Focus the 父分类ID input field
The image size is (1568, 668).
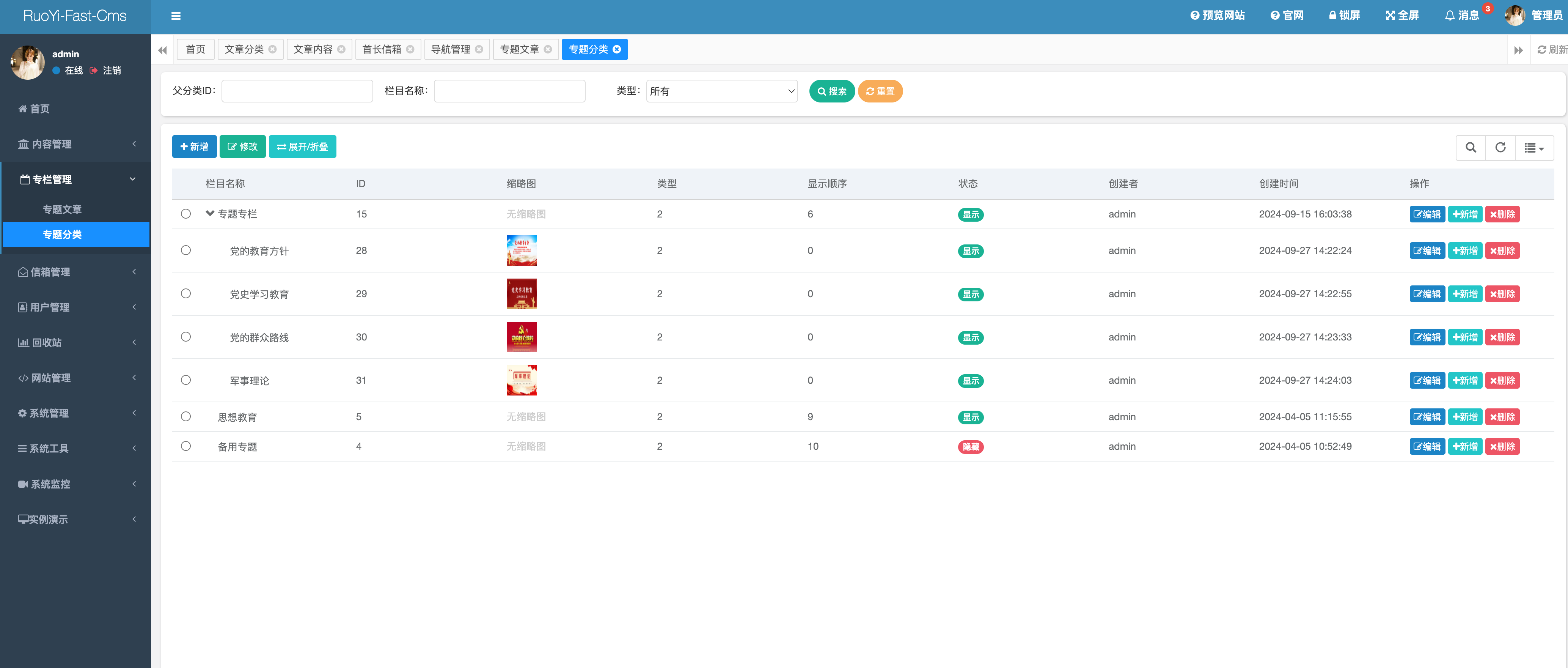[x=297, y=91]
